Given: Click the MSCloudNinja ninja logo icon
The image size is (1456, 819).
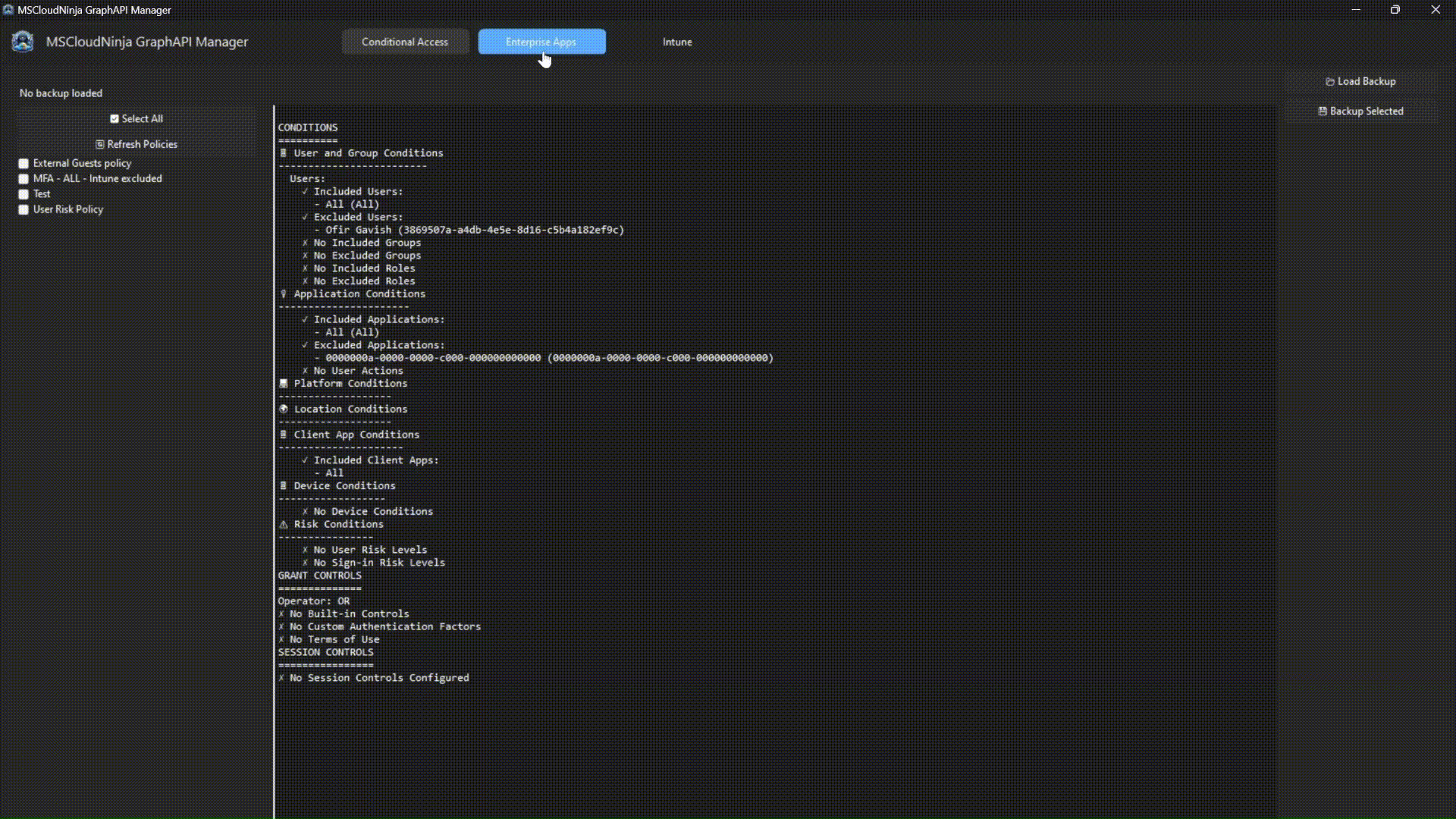Looking at the screenshot, I should pyautogui.click(x=23, y=42).
